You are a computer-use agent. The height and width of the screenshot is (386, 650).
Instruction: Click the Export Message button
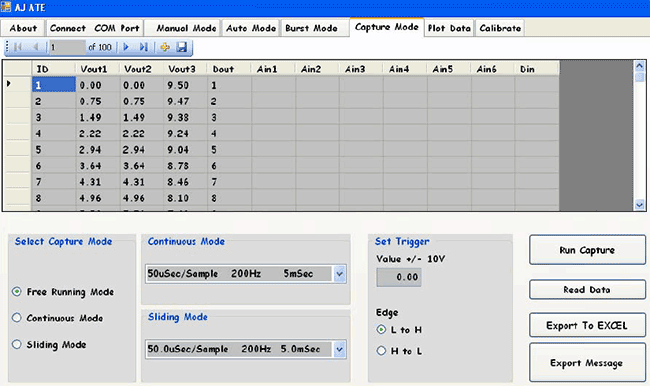click(587, 363)
